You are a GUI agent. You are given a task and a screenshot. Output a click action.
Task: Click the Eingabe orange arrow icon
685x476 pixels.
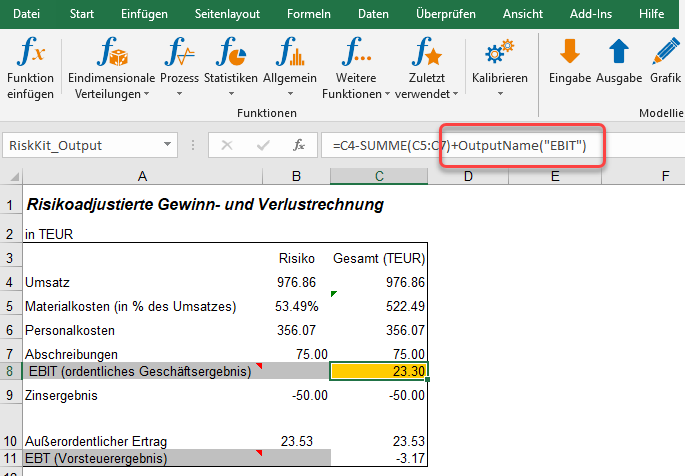pos(570,52)
